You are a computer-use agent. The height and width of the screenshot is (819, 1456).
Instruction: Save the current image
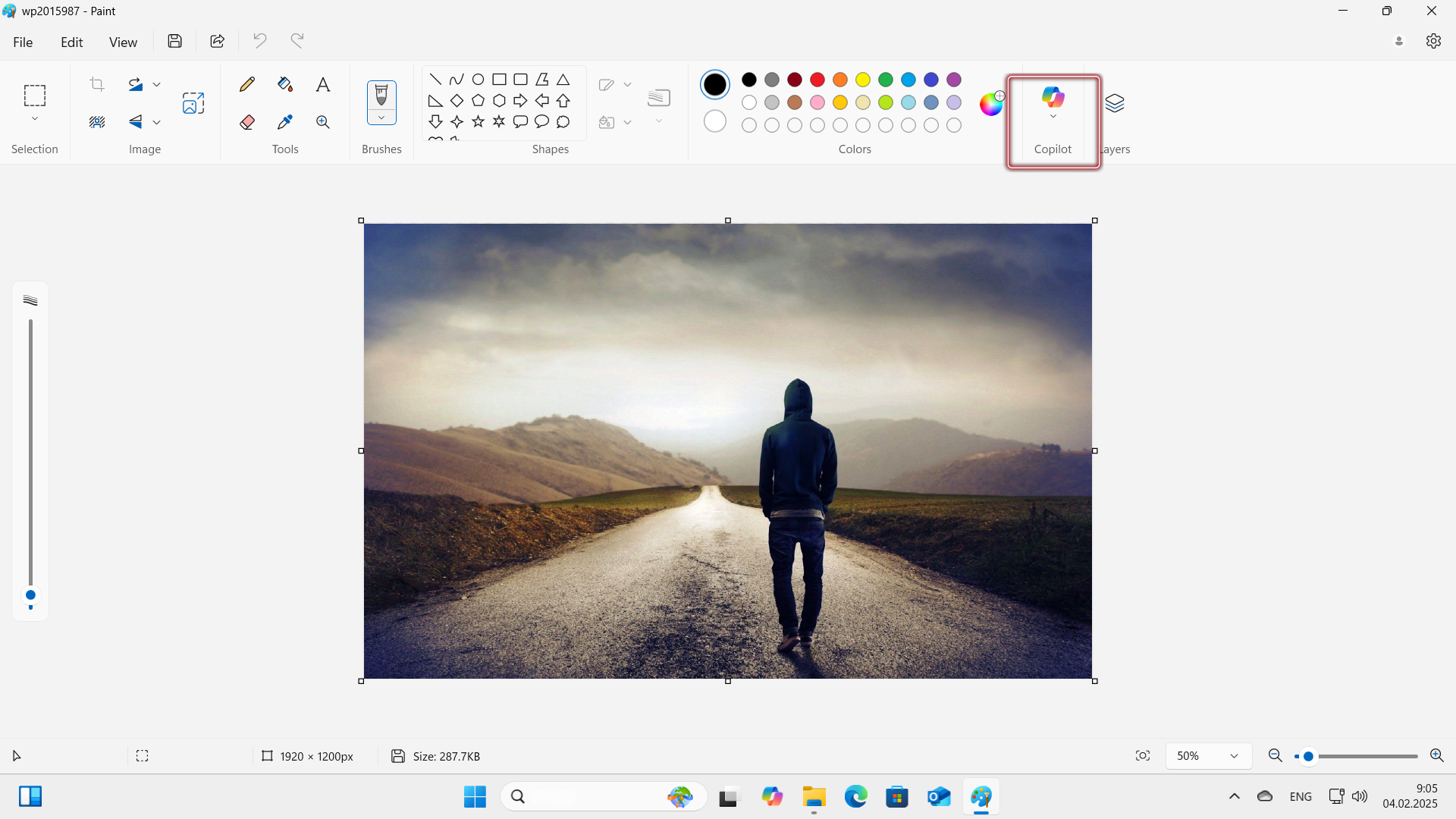coord(174,41)
